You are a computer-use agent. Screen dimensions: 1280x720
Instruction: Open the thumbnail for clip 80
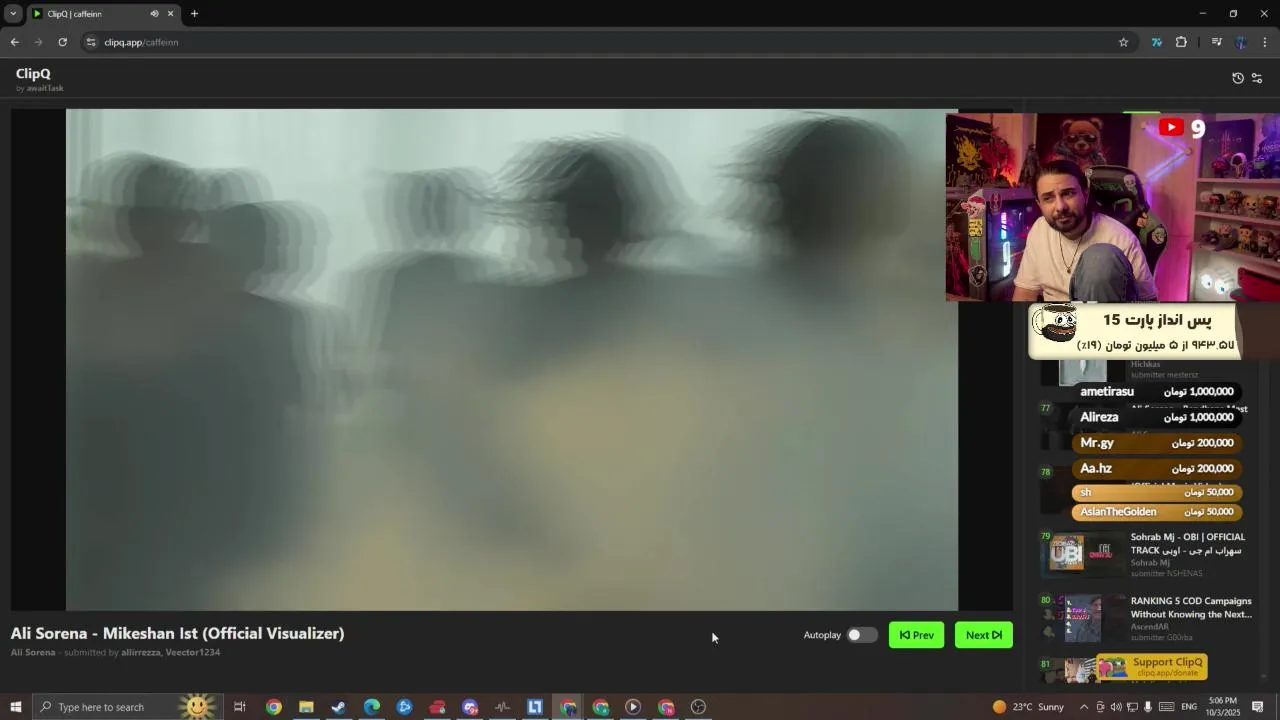coord(1084,618)
